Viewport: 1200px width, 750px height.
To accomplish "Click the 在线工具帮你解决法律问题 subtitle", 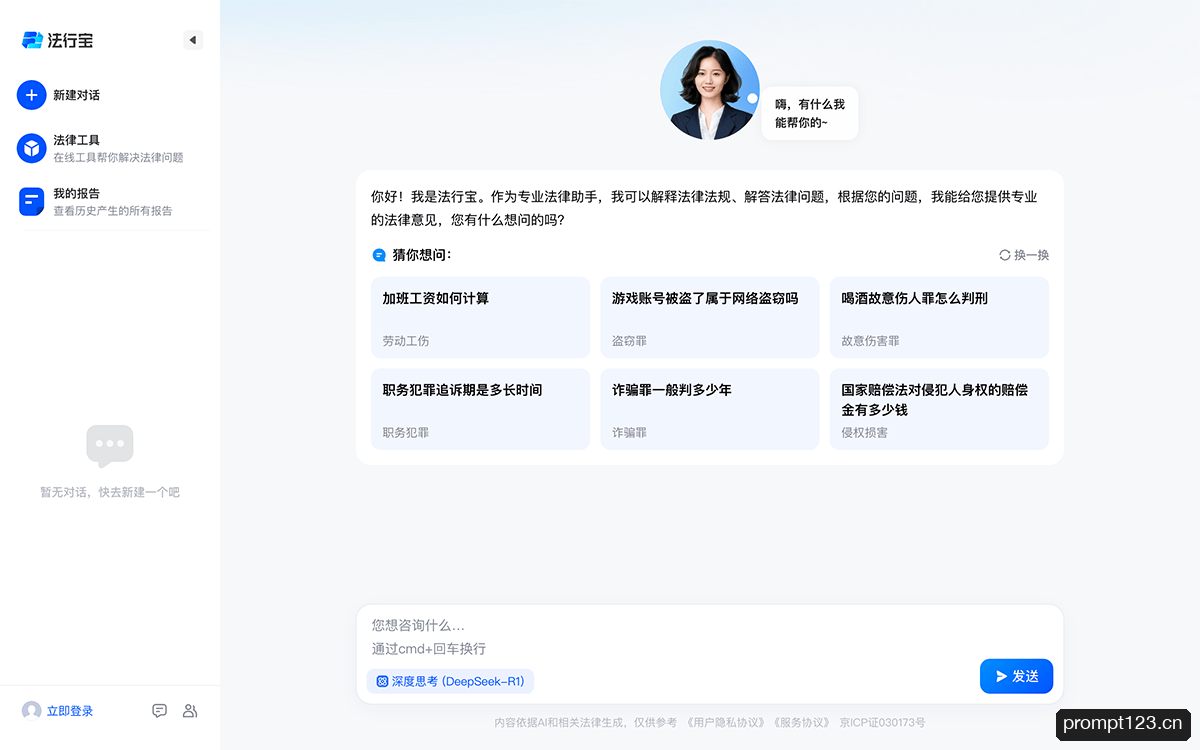I will 118,158.
